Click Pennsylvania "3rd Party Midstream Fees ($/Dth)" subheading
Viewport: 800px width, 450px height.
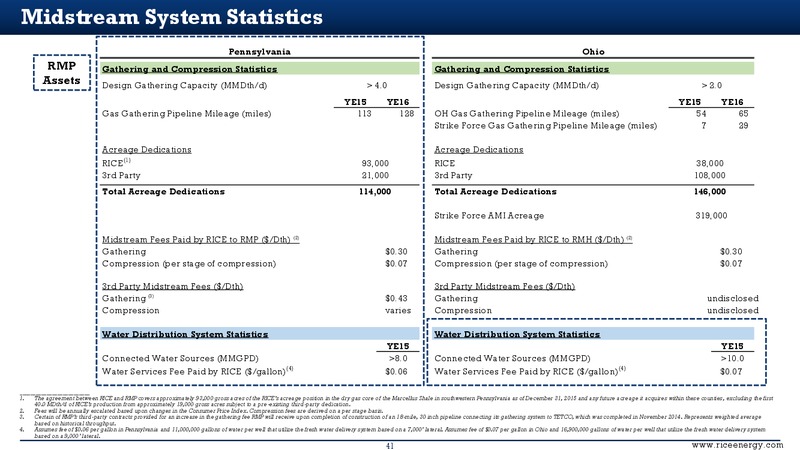(172, 286)
